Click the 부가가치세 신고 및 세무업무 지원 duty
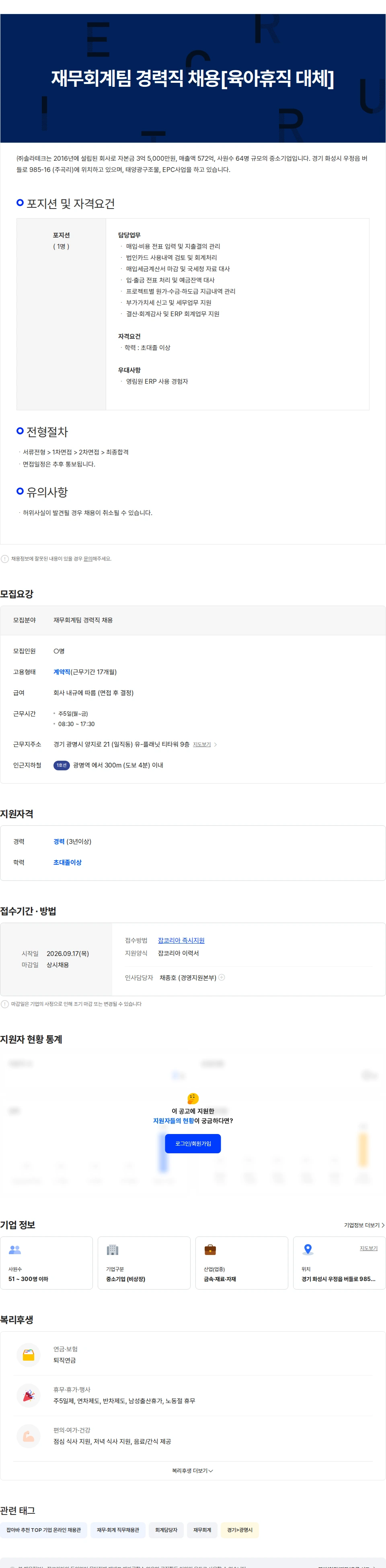 coord(168,303)
